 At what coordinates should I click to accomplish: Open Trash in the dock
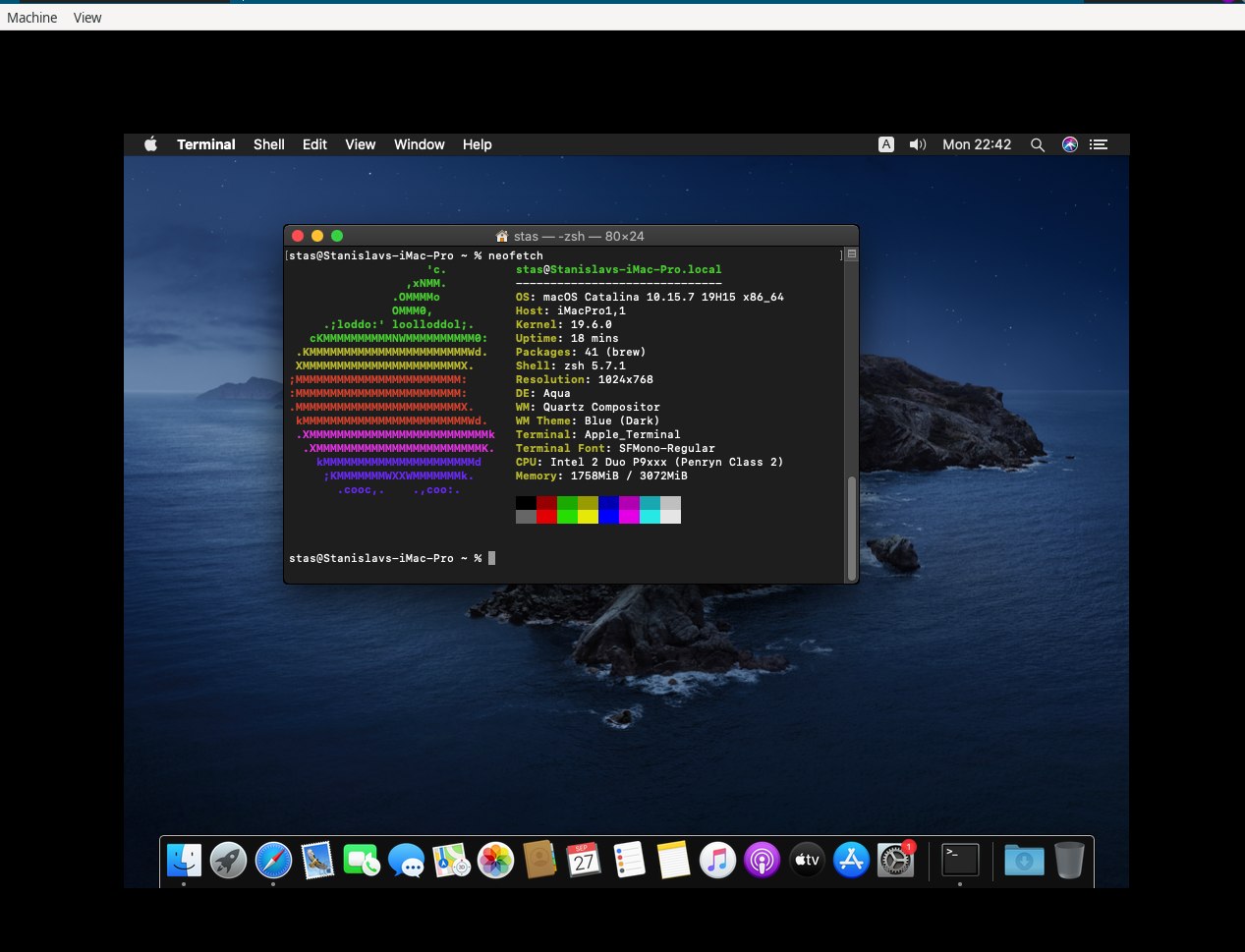[1069, 861]
